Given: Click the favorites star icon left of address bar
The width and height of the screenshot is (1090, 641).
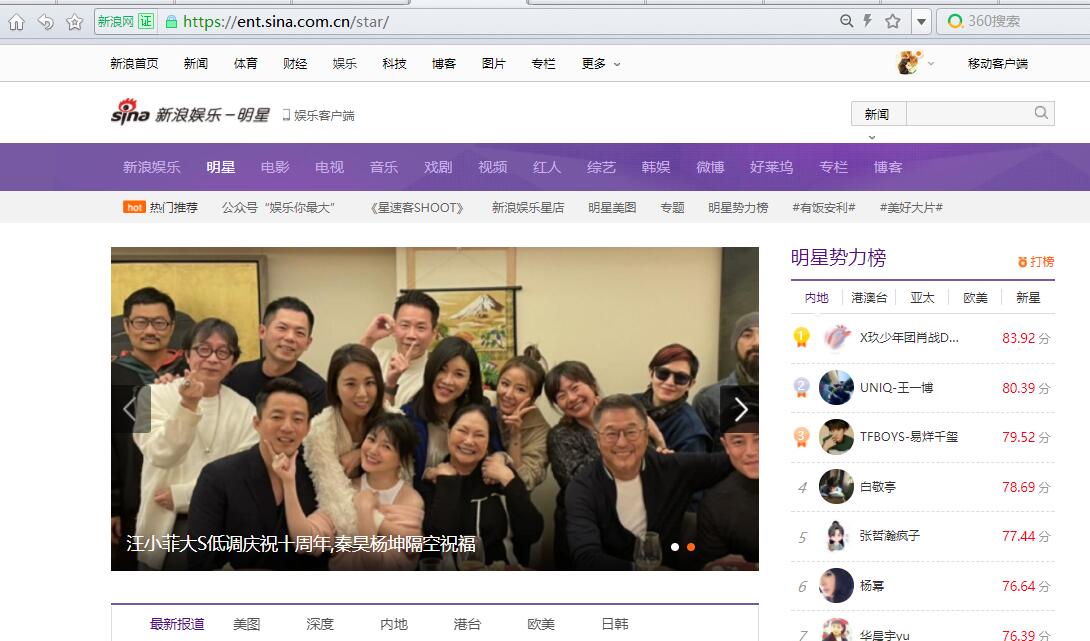Looking at the screenshot, I should tap(74, 22).
